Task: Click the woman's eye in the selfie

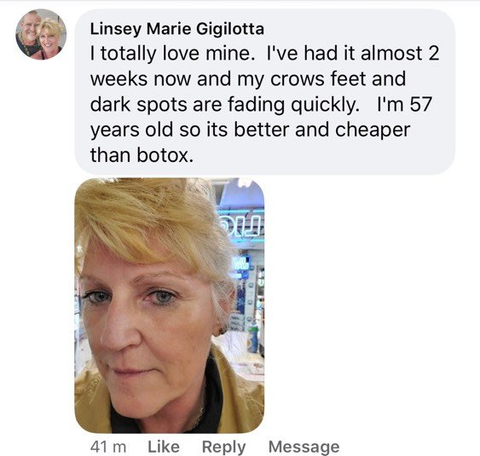Action: [x=162, y=296]
